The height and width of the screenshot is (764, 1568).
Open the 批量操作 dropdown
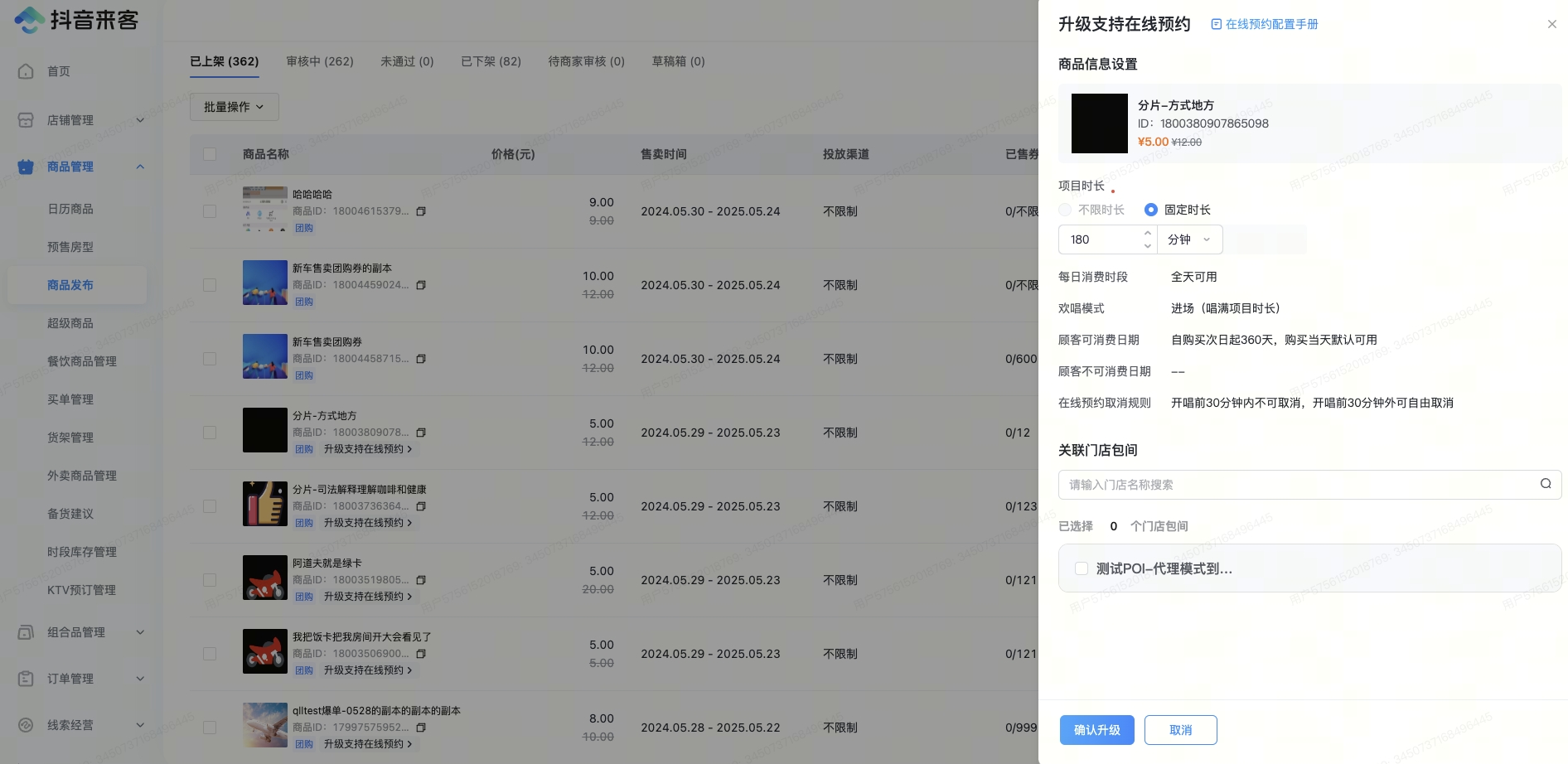[235, 107]
